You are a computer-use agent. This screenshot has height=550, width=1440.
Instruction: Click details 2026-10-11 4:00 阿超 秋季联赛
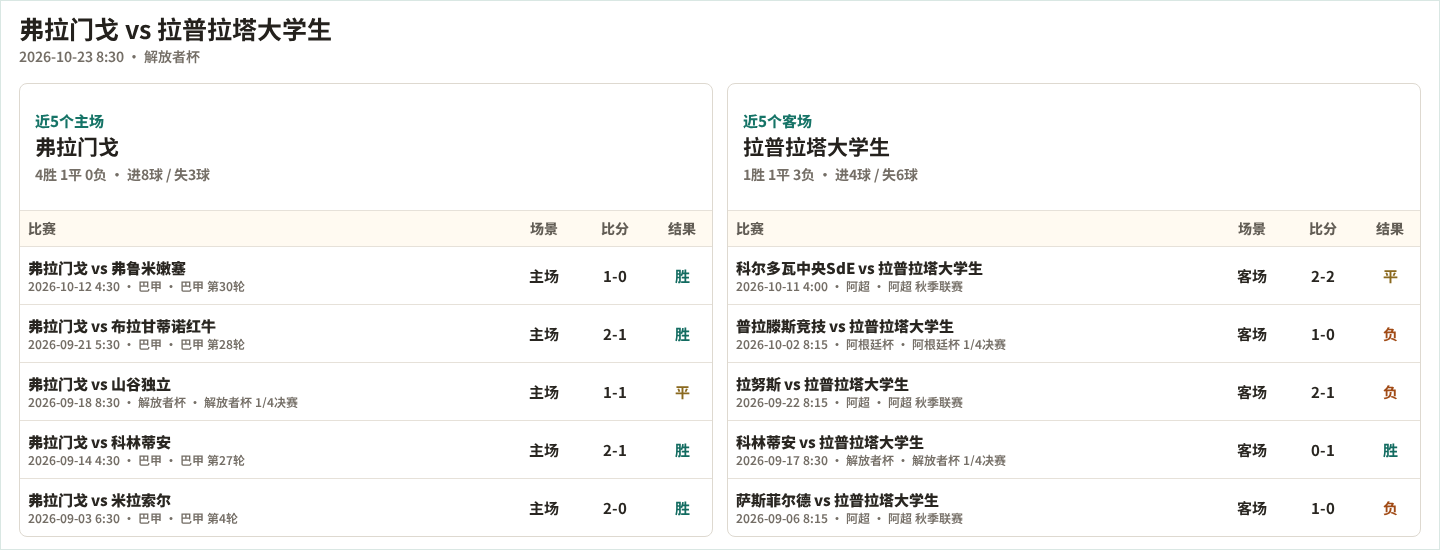tap(849, 287)
